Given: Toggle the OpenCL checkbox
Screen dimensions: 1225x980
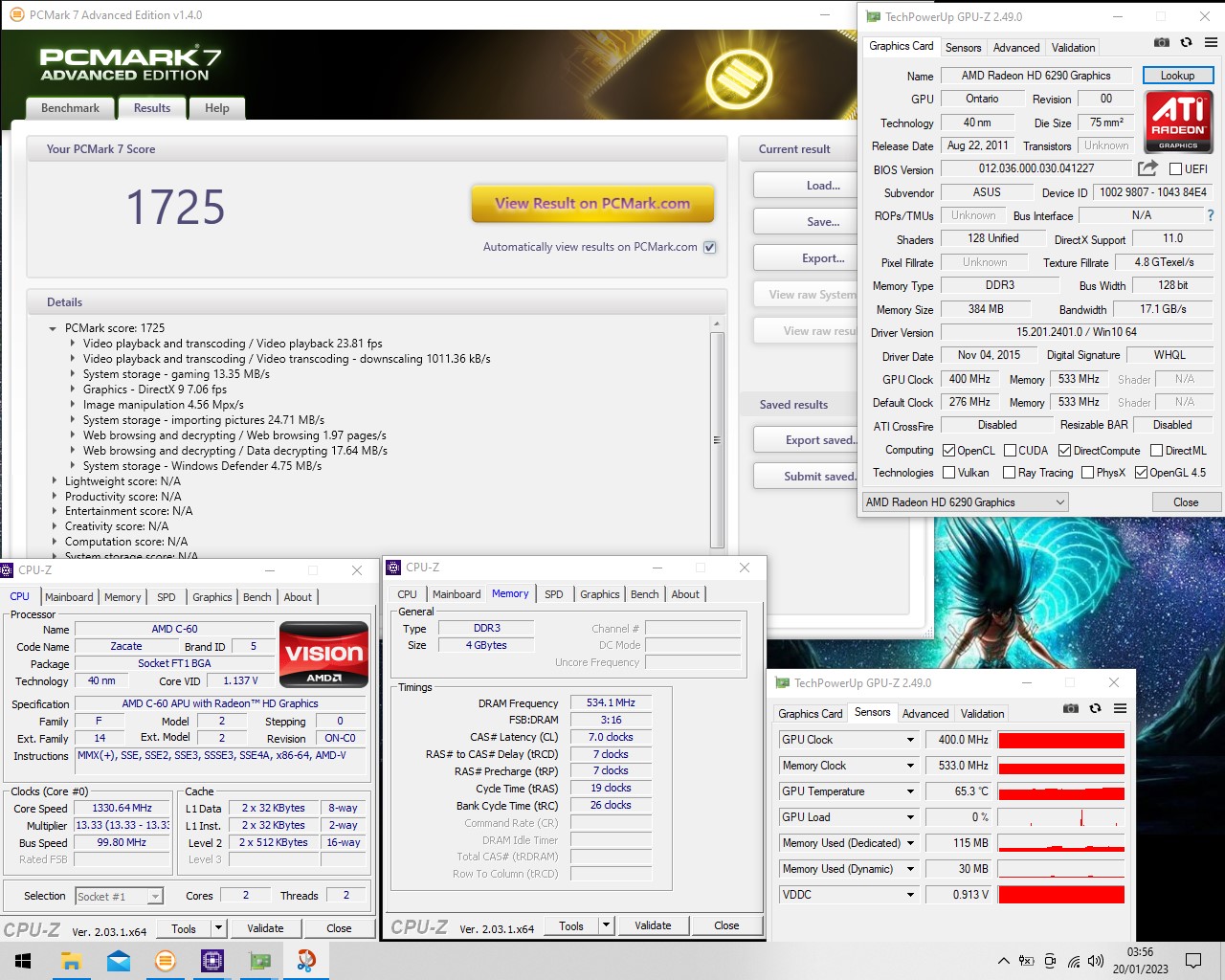Looking at the screenshot, I should pos(948,451).
